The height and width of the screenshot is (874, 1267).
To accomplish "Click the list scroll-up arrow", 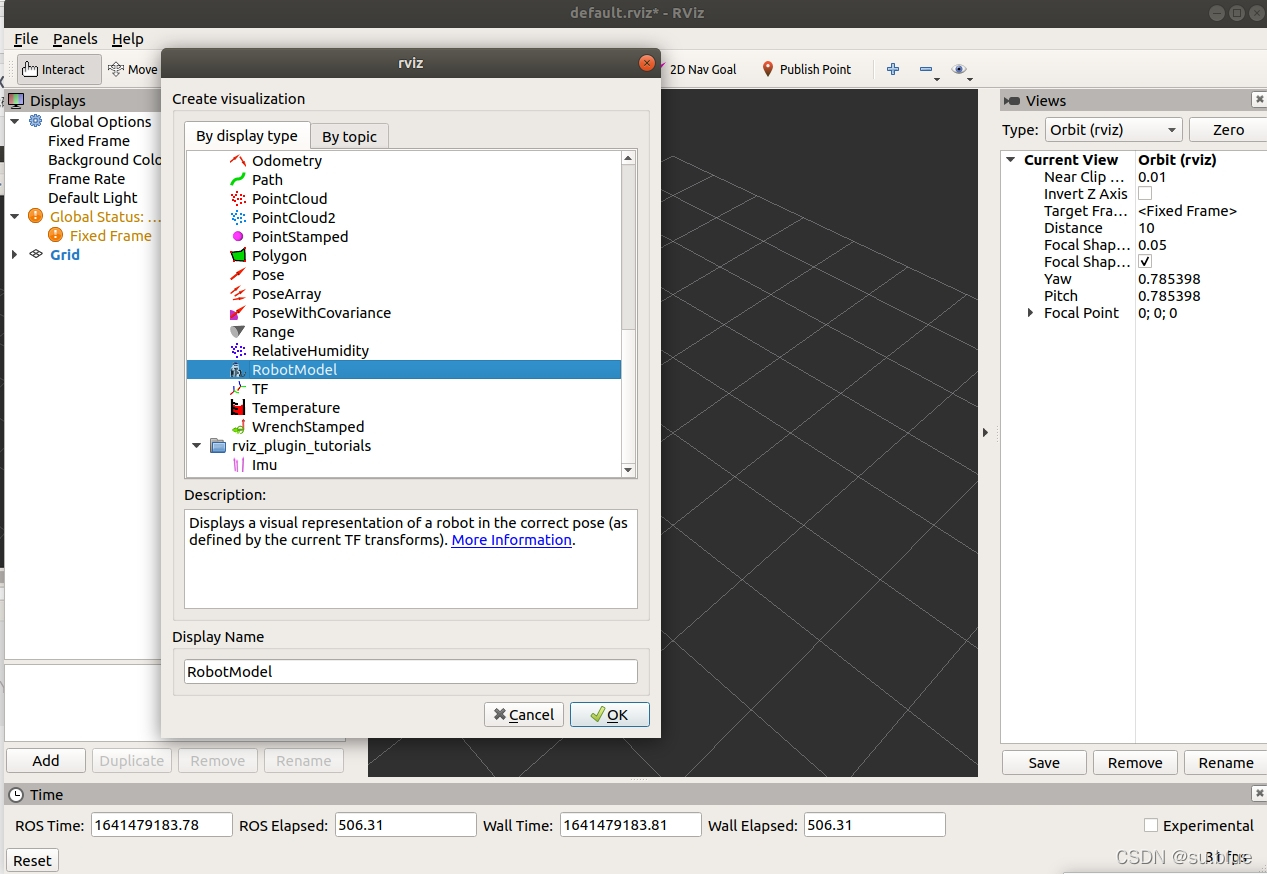I will [x=628, y=158].
